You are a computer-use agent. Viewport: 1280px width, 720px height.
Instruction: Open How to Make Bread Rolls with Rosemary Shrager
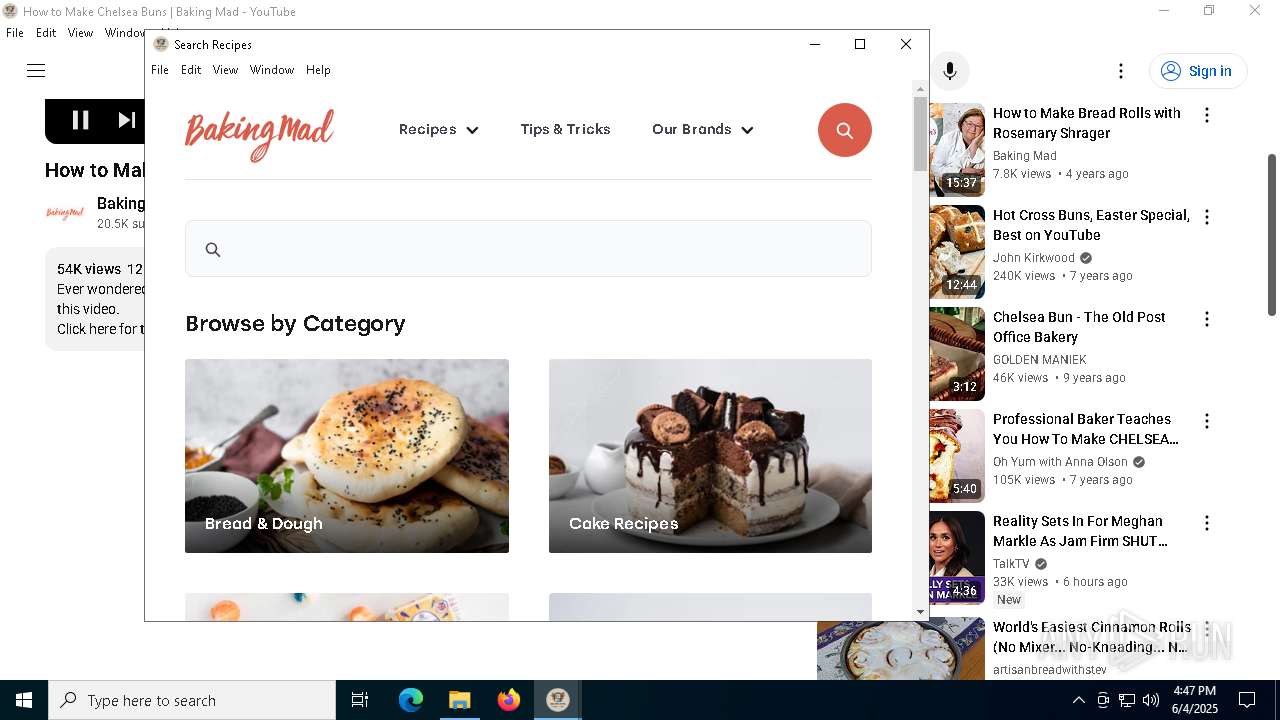coord(1087,123)
